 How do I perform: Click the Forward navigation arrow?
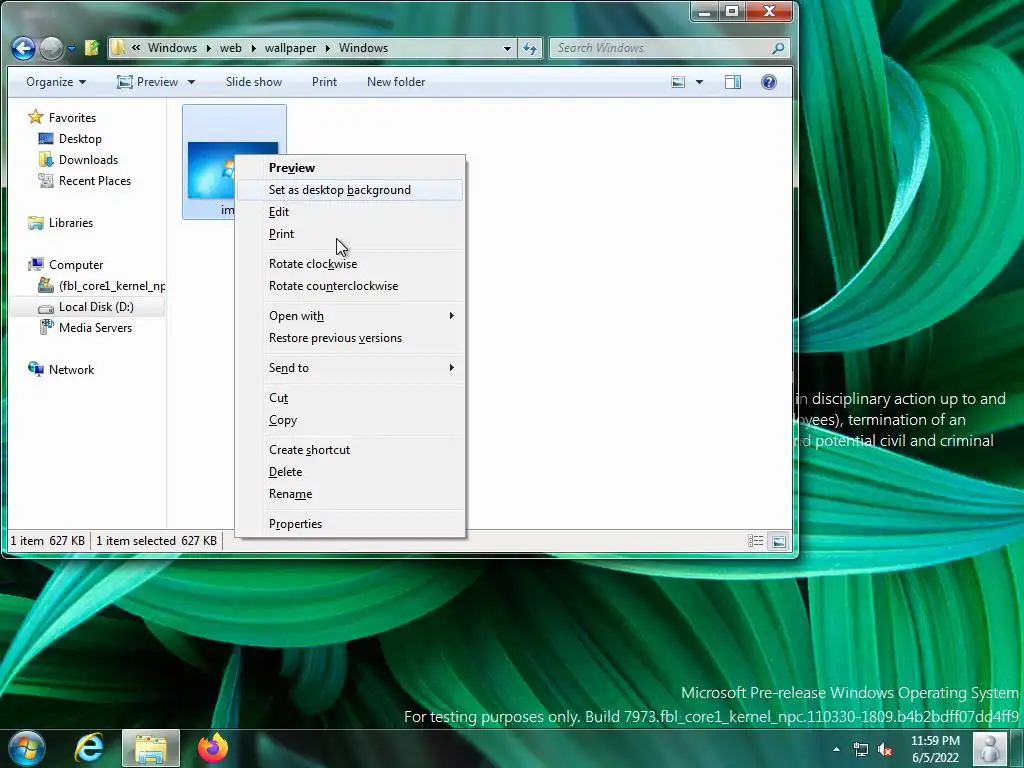(x=51, y=48)
